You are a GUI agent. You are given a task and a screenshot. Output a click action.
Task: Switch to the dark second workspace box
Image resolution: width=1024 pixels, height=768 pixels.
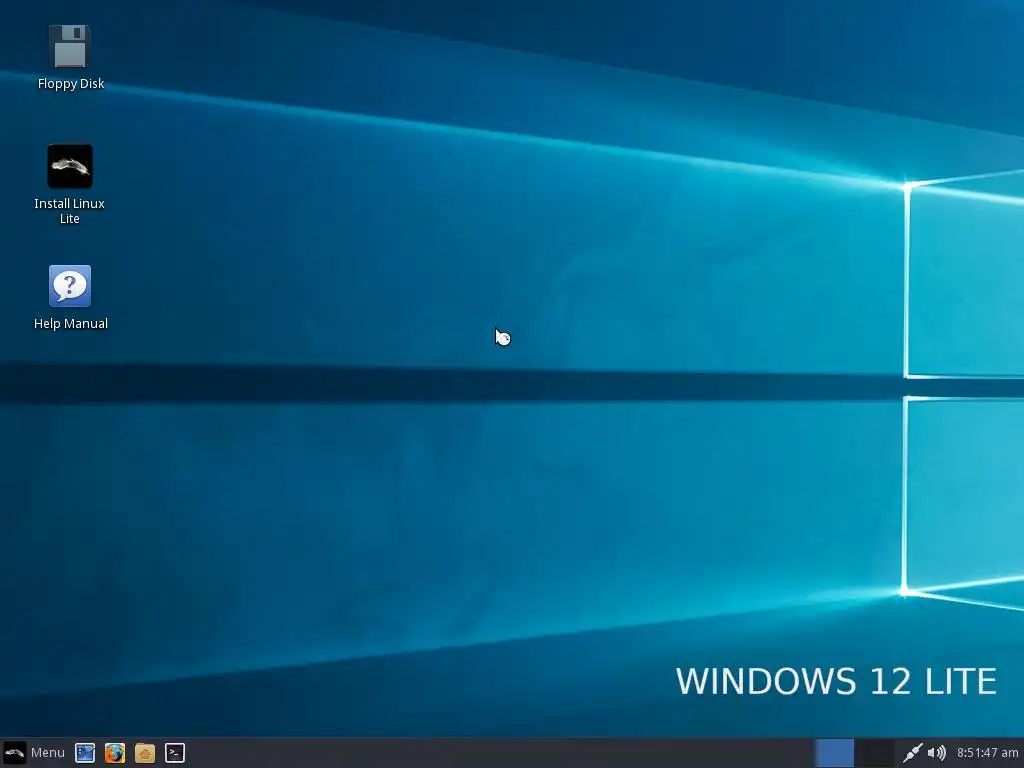tap(874, 753)
